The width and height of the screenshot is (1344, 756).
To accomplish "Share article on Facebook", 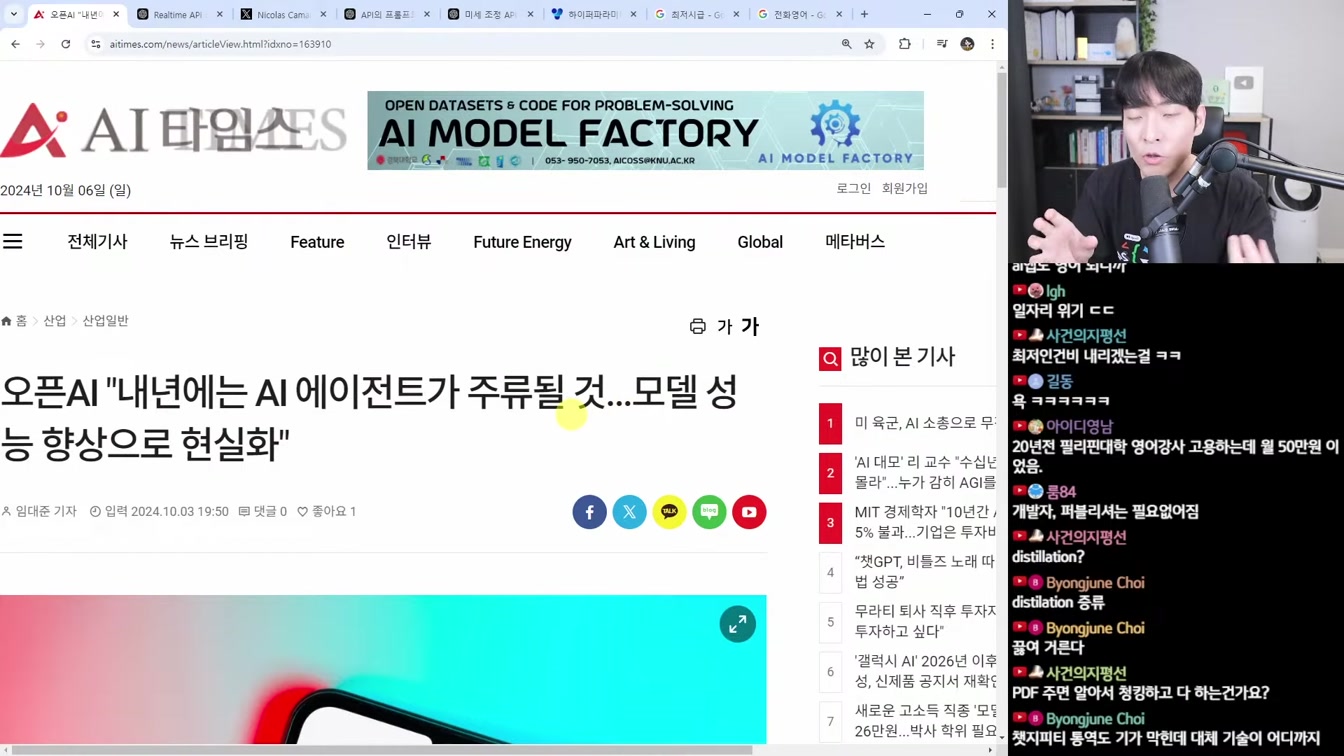I will click(x=590, y=512).
